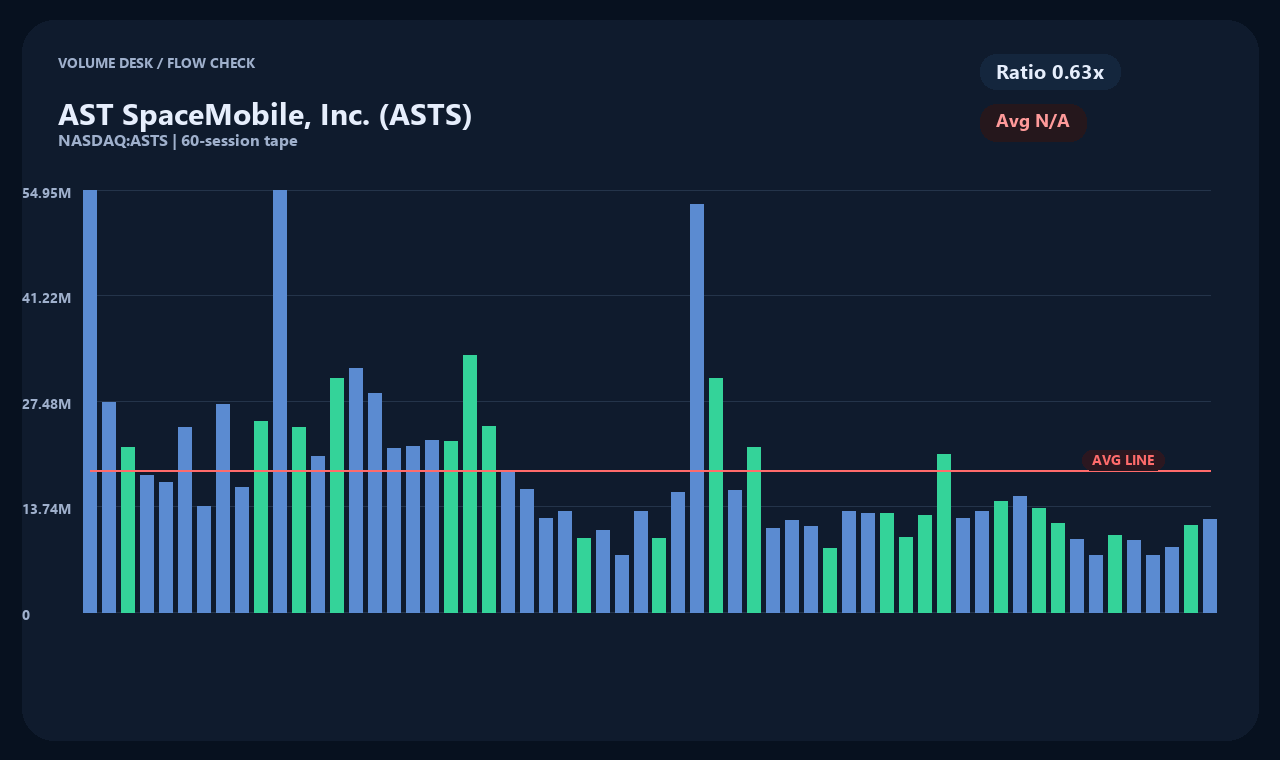The width and height of the screenshot is (1280, 760).
Task: Select the AVG LINE label tag
Action: tap(1123, 460)
